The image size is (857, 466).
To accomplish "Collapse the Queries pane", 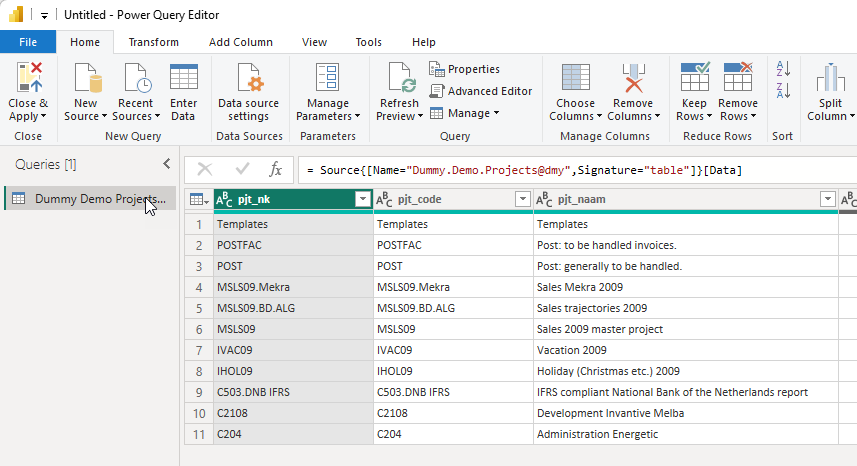I will (x=167, y=164).
